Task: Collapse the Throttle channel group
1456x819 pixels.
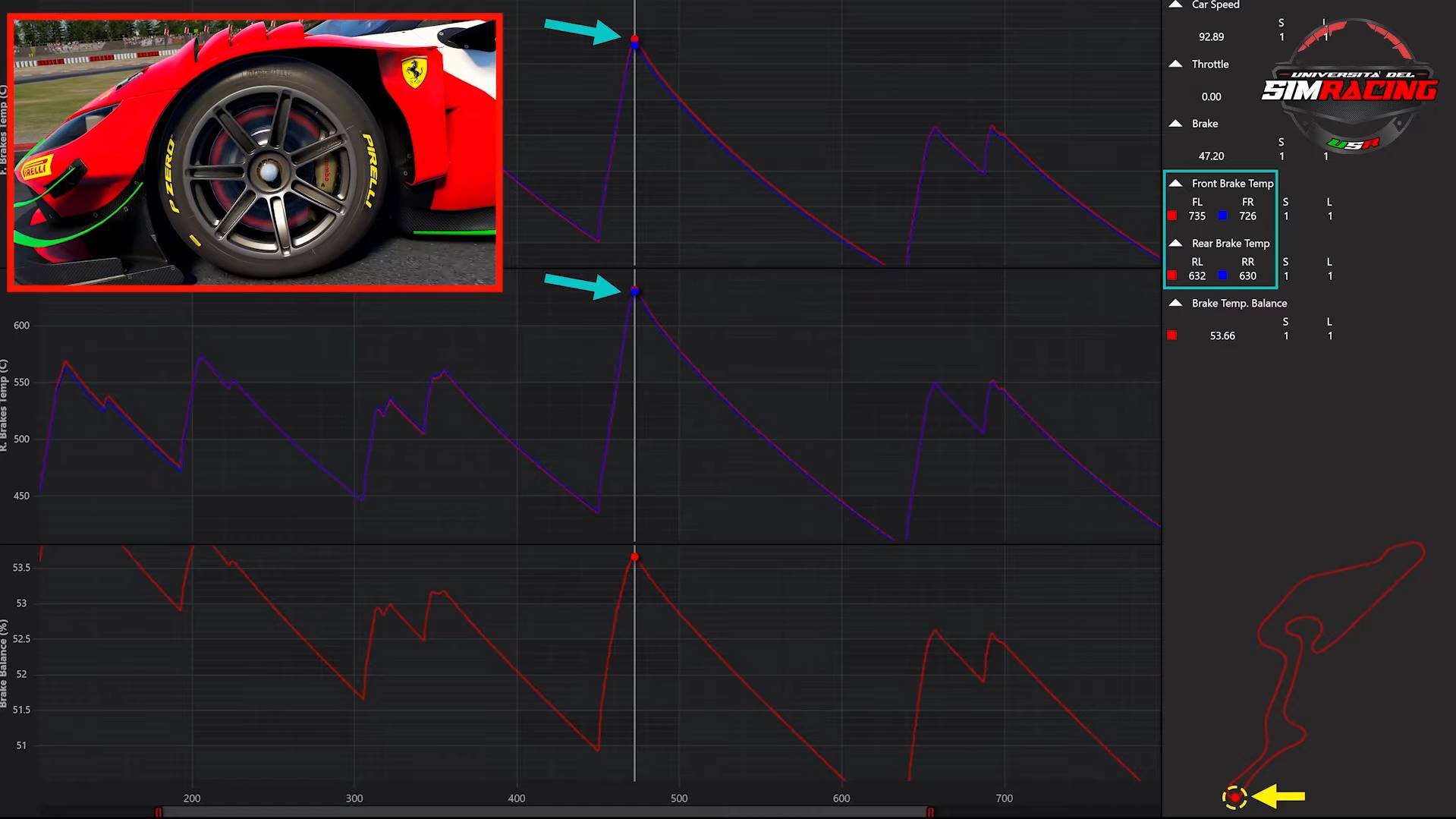Action: 1175,64
